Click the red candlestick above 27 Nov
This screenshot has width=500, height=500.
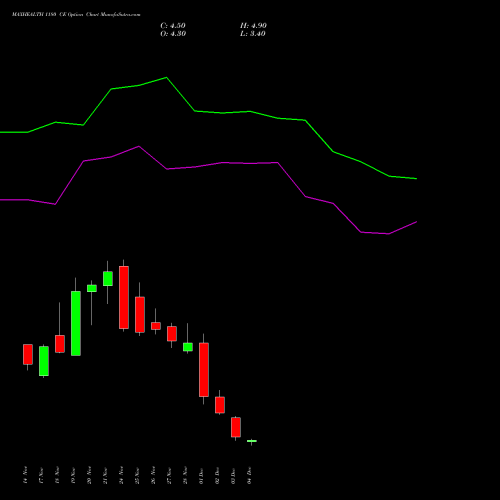pyautogui.click(x=172, y=334)
